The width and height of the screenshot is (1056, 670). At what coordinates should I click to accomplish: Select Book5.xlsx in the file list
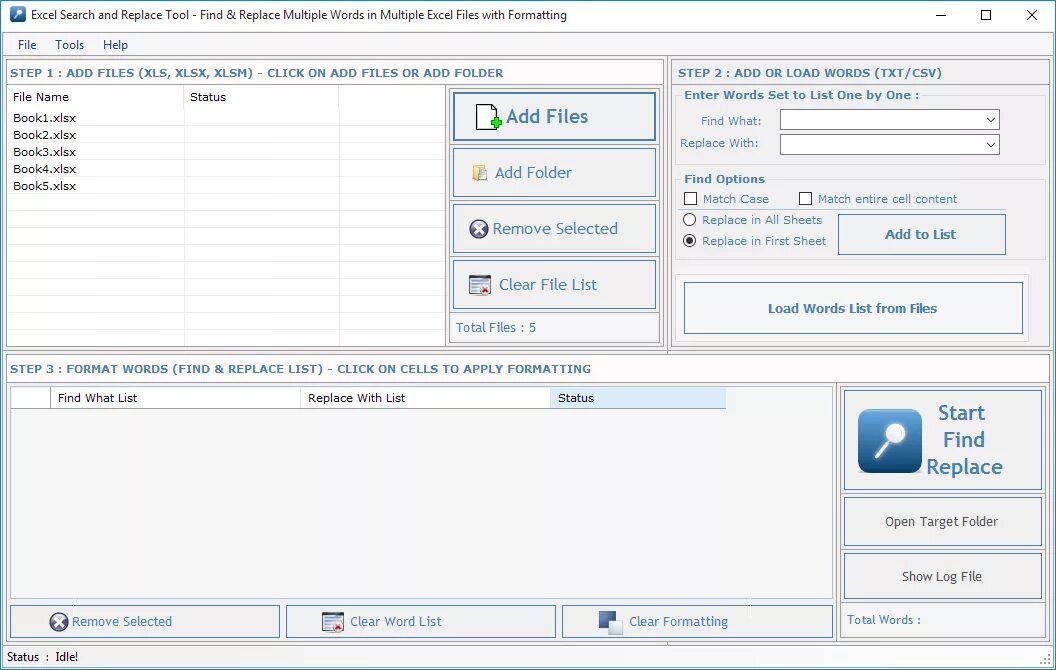44,186
